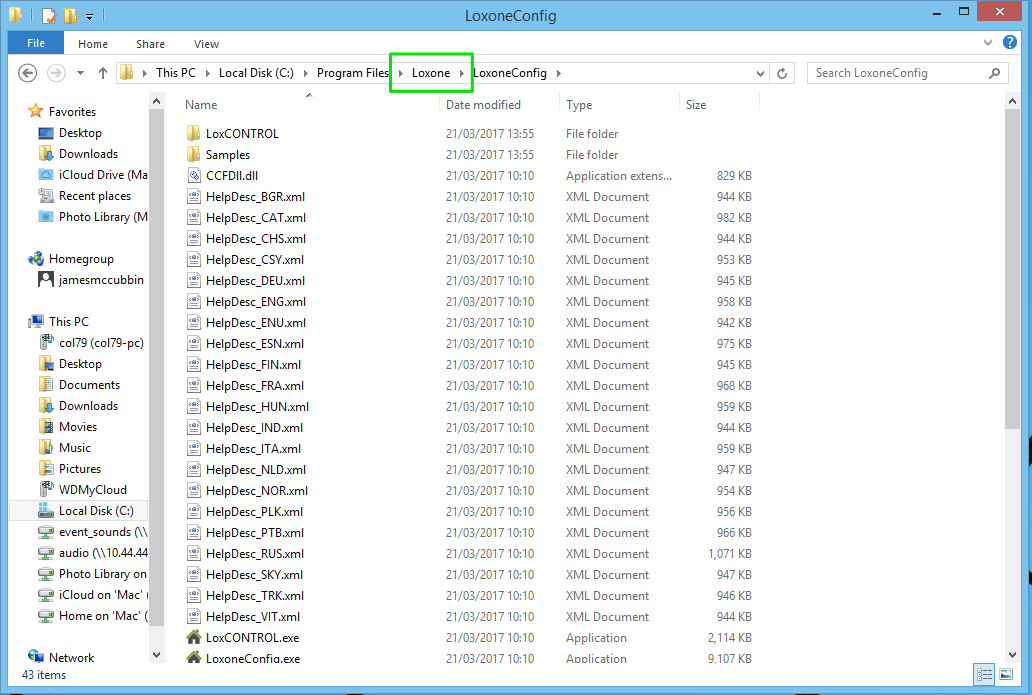Click the search magnifier icon

coord(994,73)
